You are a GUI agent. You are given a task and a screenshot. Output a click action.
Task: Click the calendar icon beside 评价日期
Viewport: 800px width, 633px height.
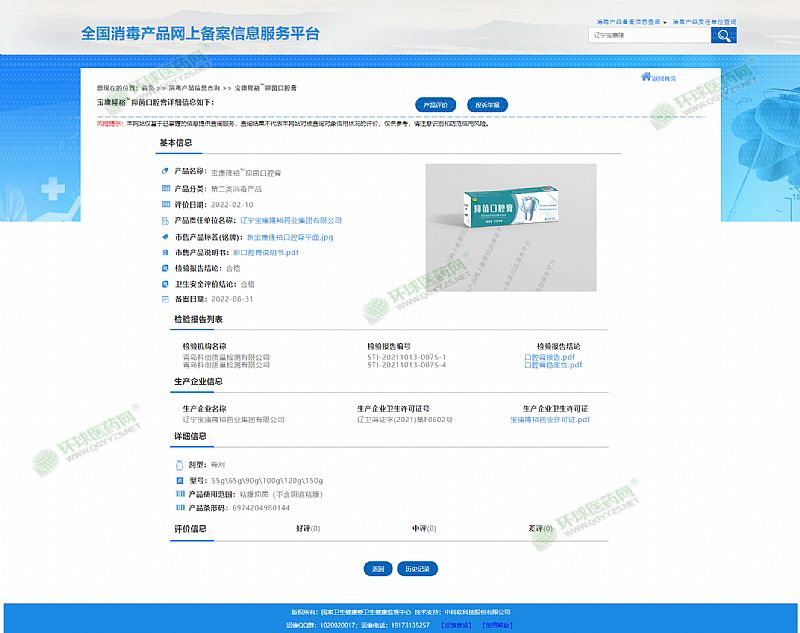[x=166, y=204]
